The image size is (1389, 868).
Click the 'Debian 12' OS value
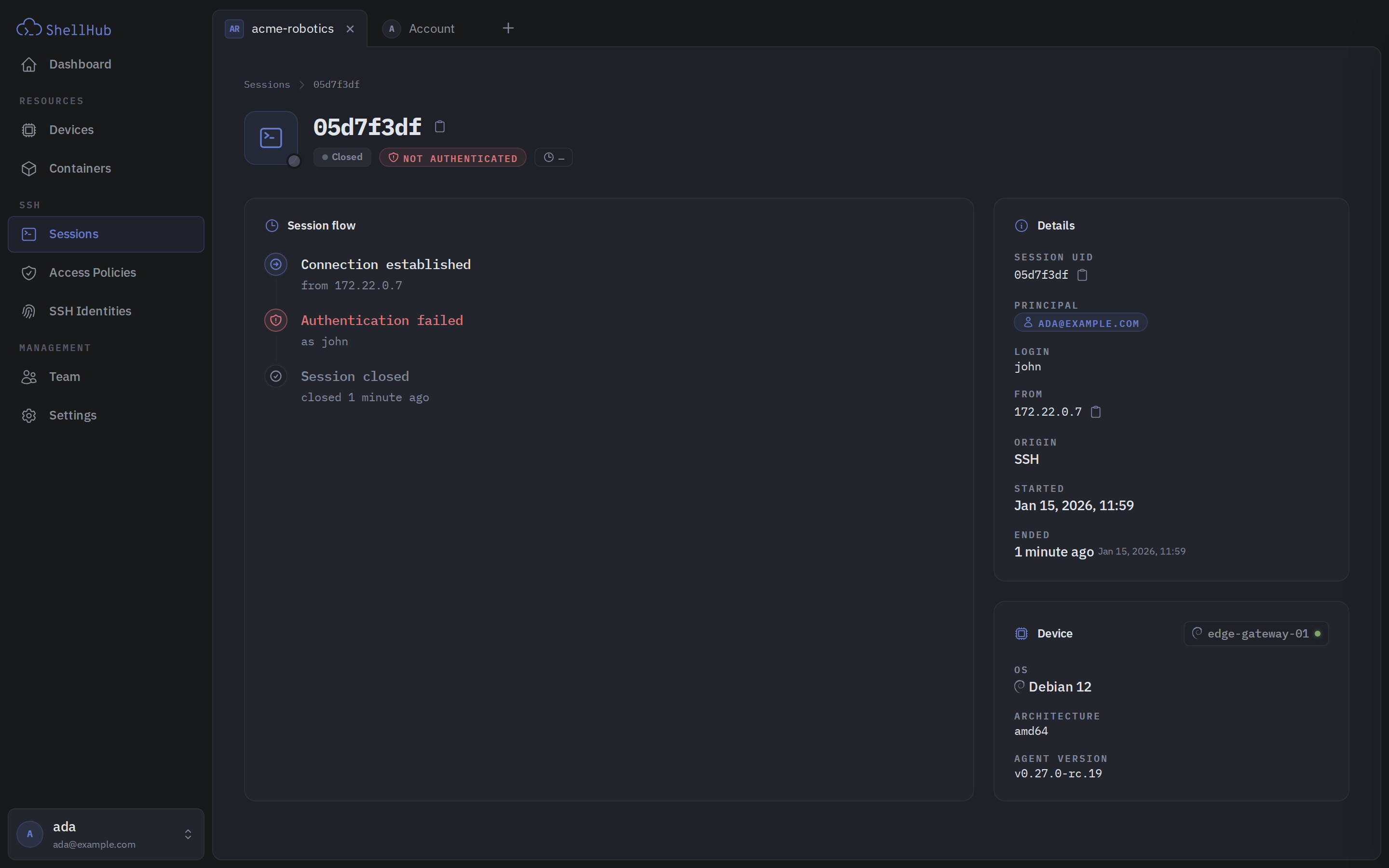[1060, 687]
